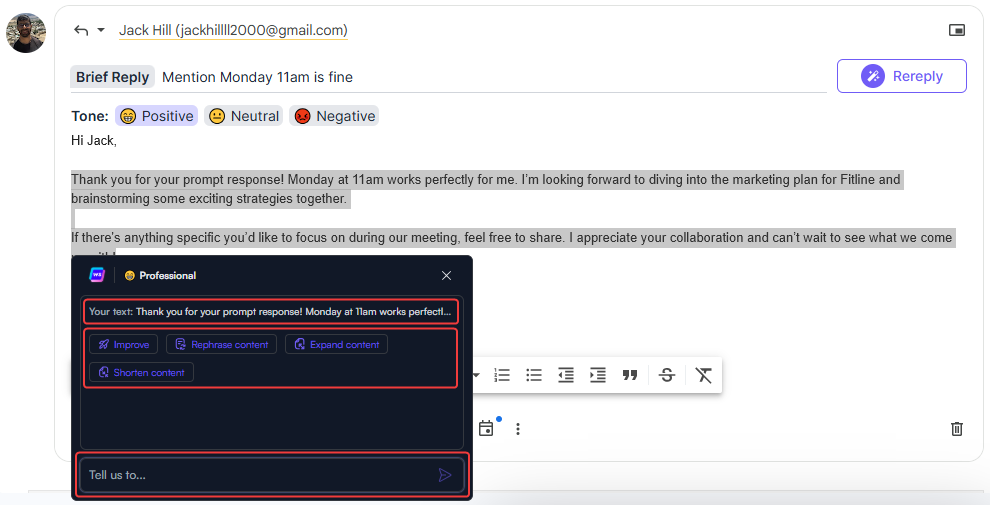Screen dimensions: 990x505
Task: Decrease indent using the outdent icon
Action: 566,375
